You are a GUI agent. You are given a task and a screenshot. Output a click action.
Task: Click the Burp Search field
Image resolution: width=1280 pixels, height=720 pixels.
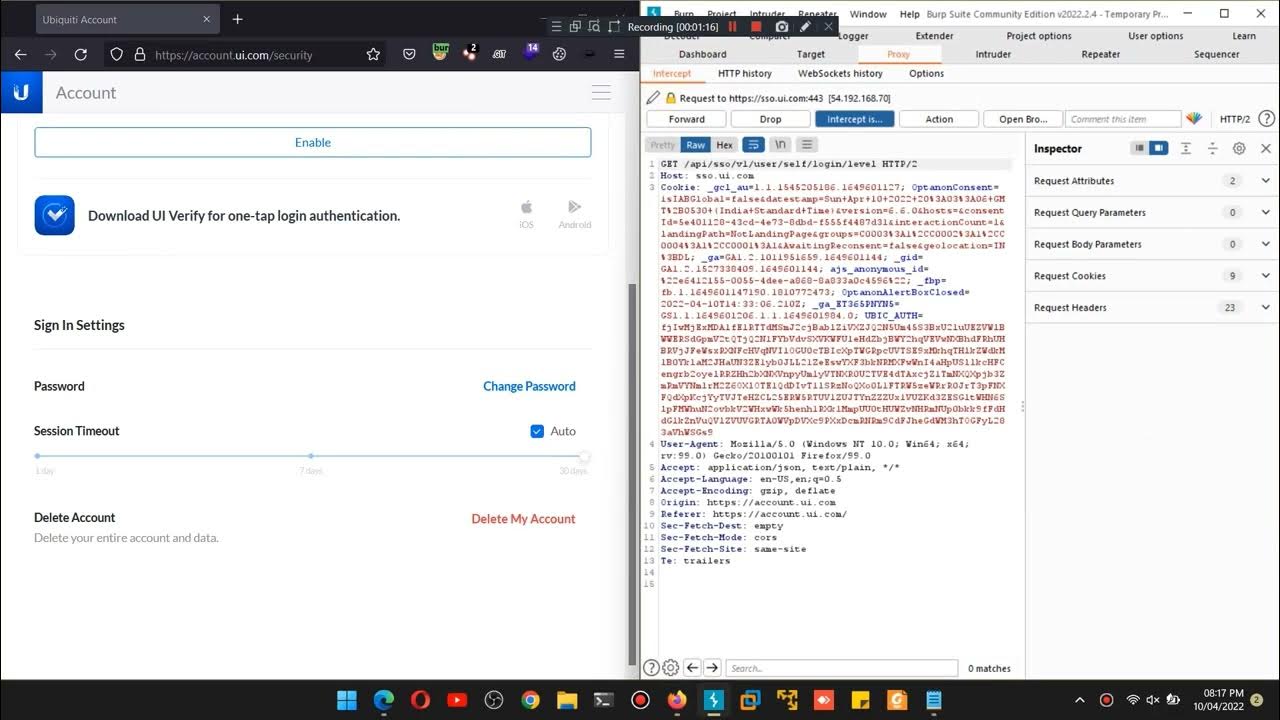point(842,668)
